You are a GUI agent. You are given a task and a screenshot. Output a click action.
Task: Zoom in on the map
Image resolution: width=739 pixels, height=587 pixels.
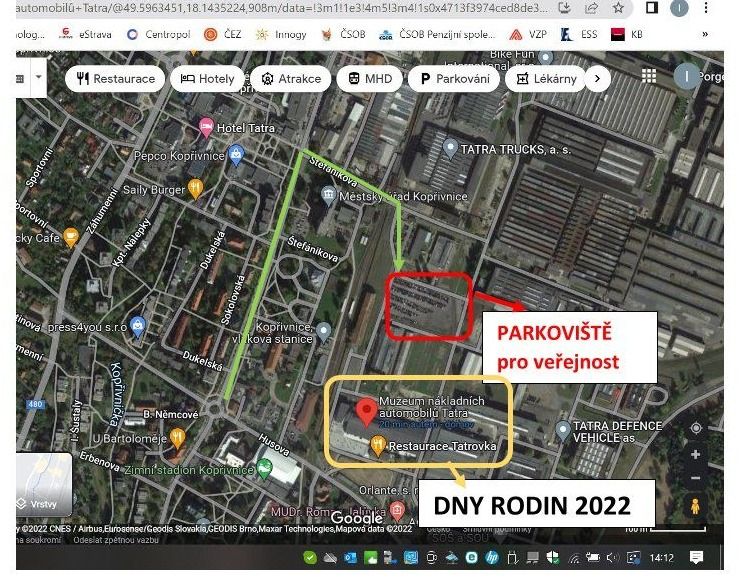(x=695, y=454)
